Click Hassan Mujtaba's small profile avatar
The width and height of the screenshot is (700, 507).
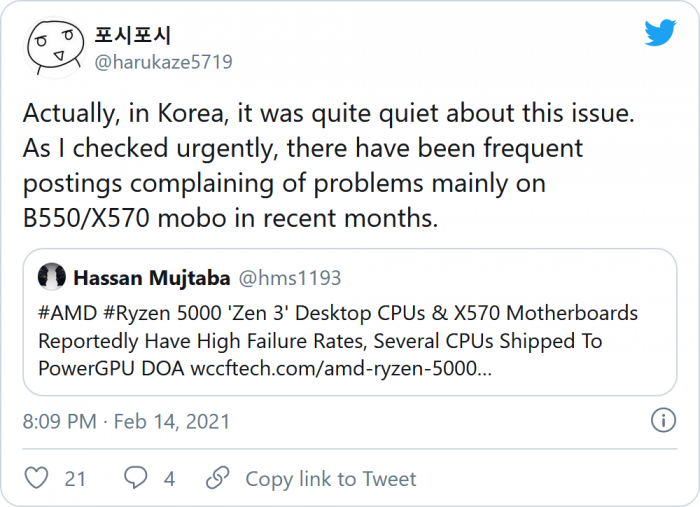pyautogui.click(x=52, y=276)
